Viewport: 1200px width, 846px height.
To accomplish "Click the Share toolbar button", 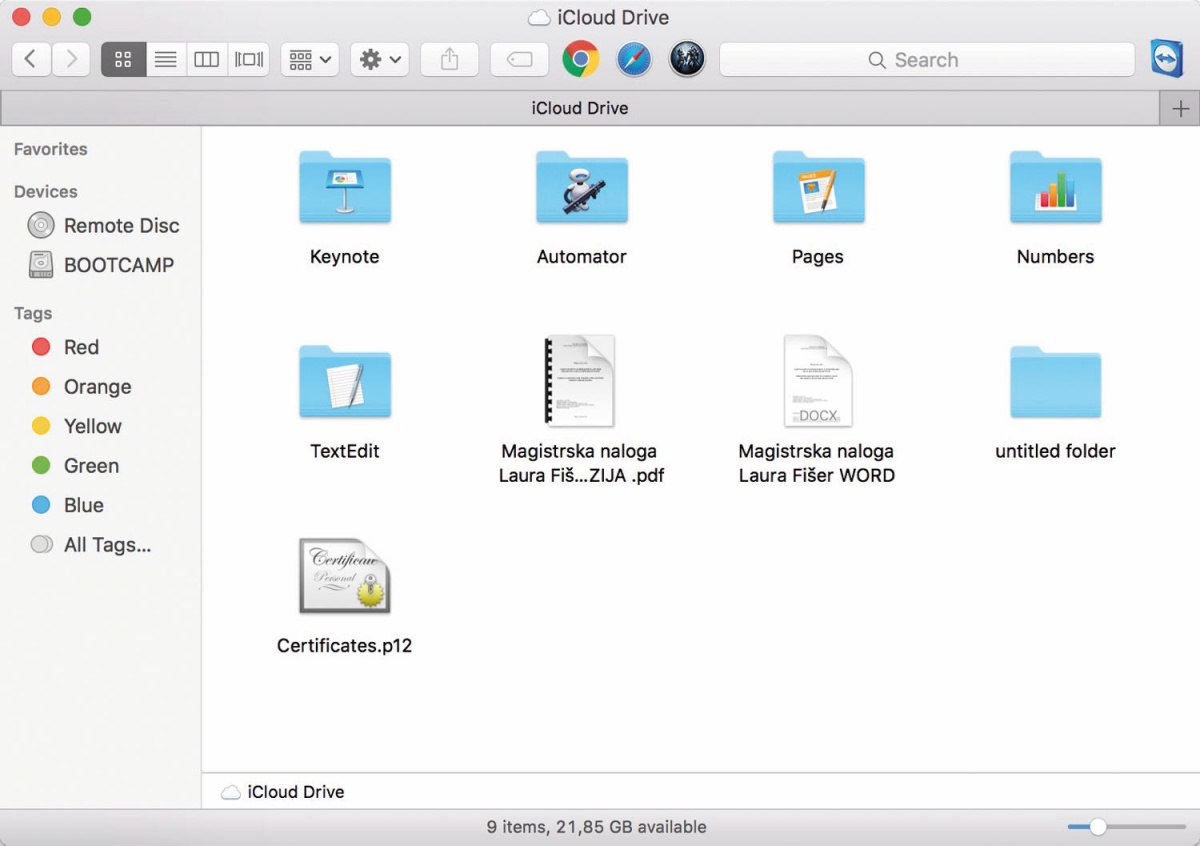I will (x=449, y=59).
